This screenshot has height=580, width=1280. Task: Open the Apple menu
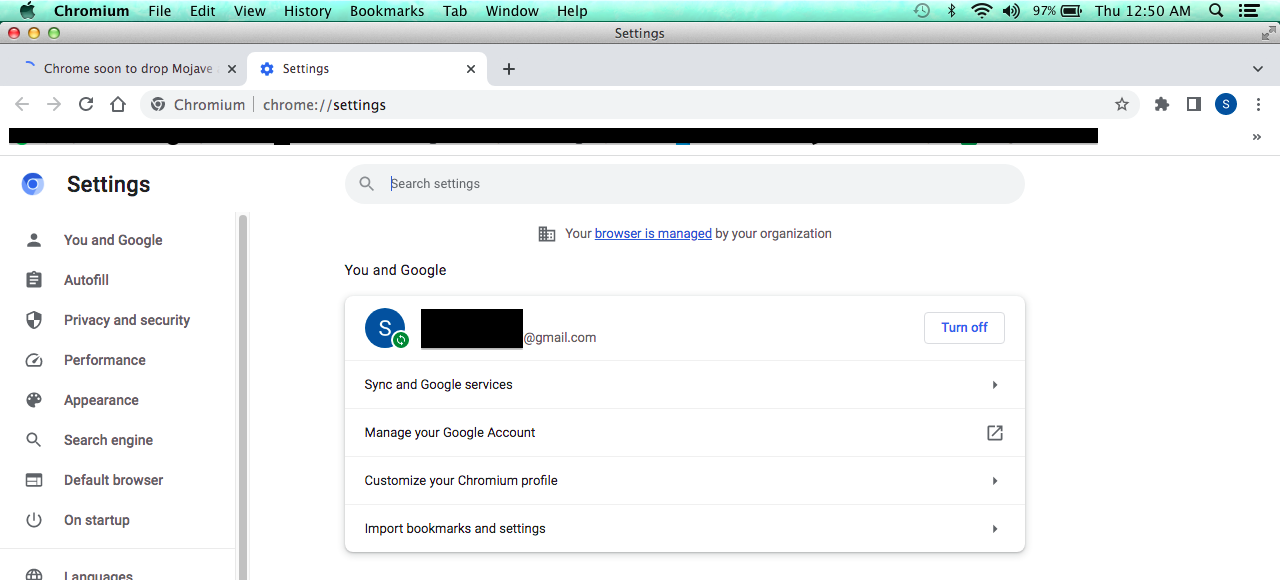click(x=27, y=11)
